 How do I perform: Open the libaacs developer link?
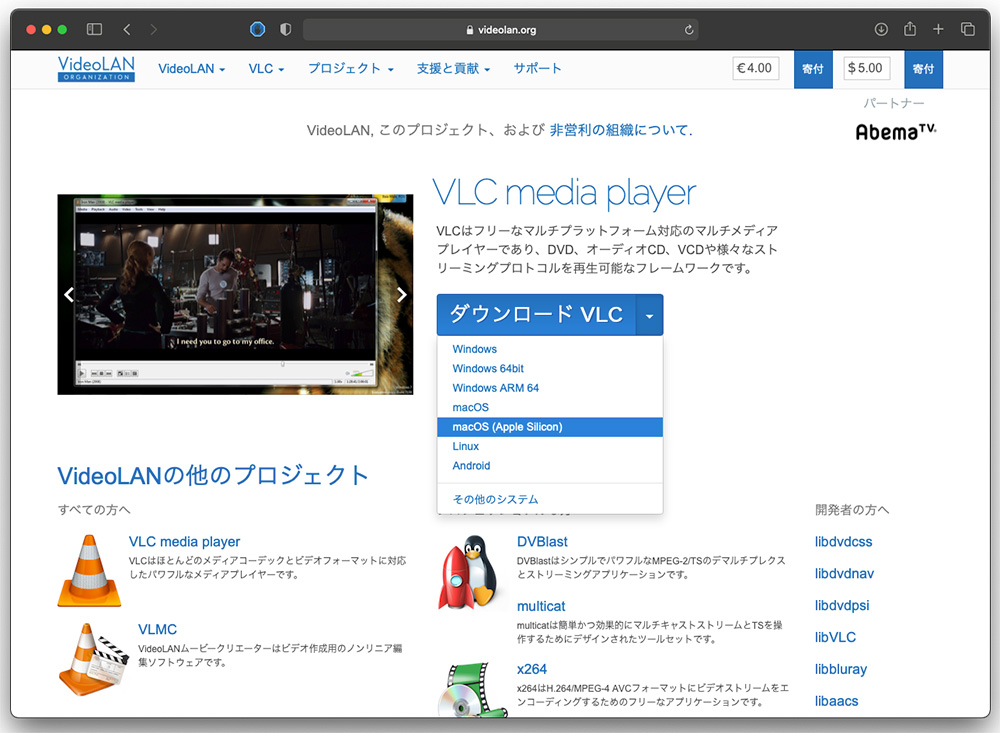(837, 701)
